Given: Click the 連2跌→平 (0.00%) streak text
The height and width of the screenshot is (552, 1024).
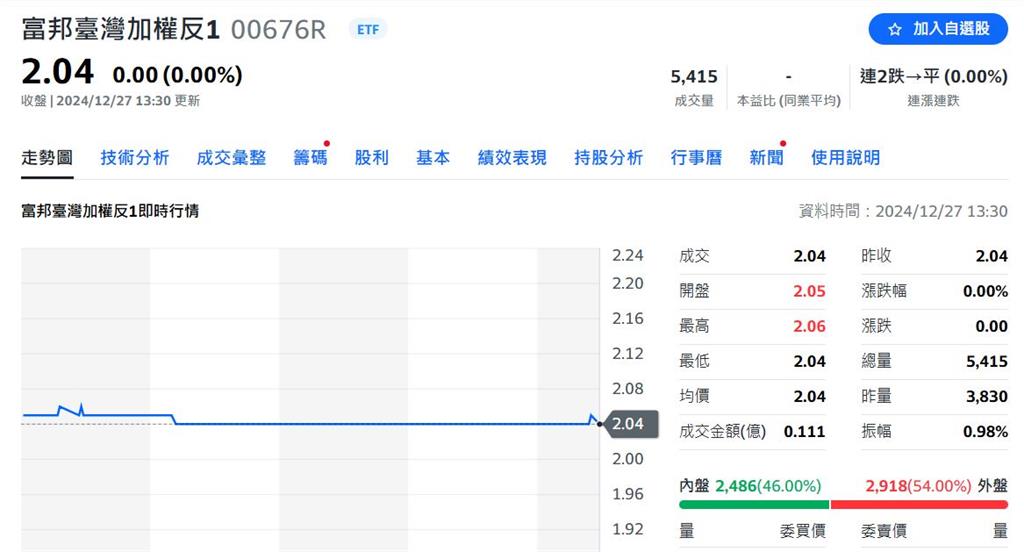Looking at the screenshot, I should (933, 76).
